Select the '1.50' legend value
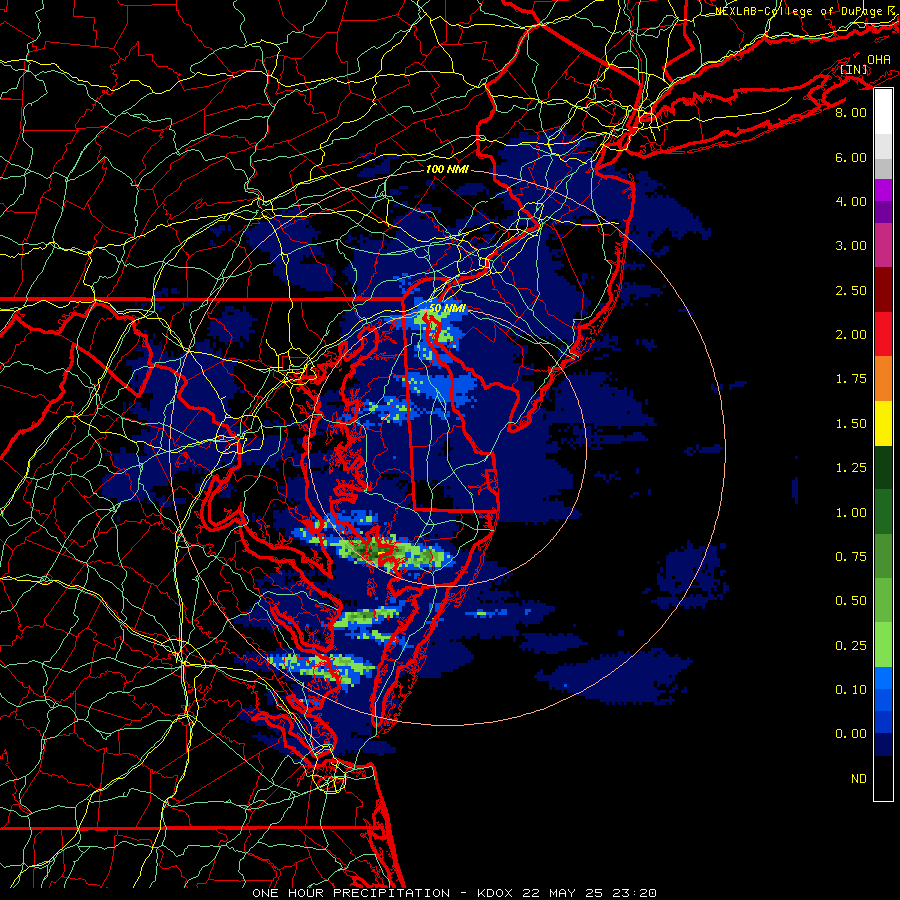900x900 pixels. pos(851,424)
